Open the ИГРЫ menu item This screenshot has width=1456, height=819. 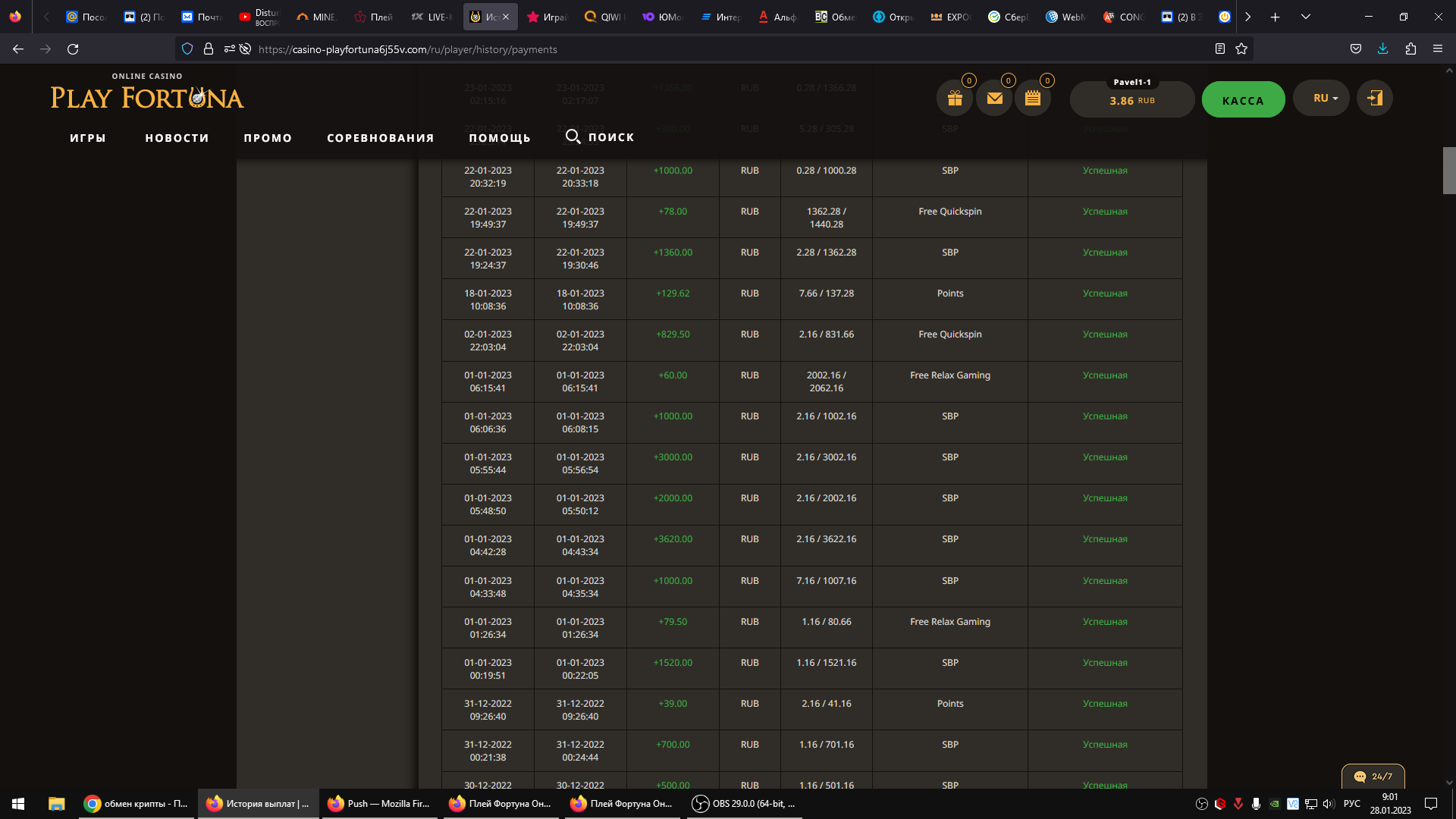click(x=88, y=138)
